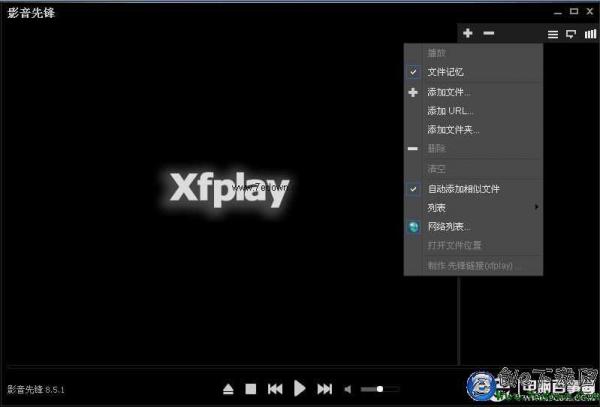Expand the 列表 submenu
This screenshot has width=600, height=407.
point(474,208)
